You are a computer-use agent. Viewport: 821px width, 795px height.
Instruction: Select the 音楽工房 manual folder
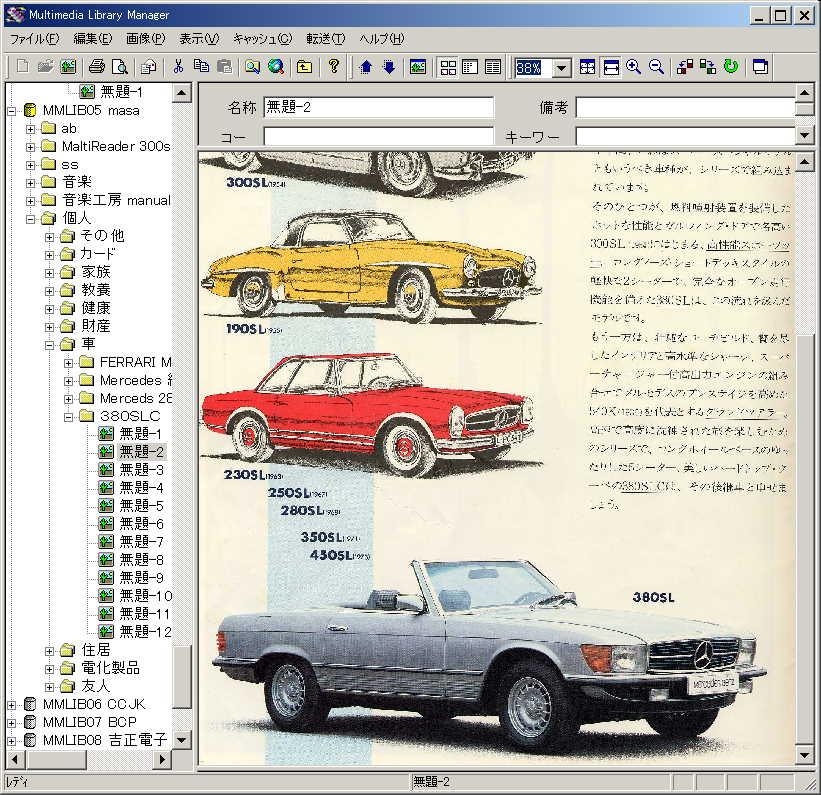(117, 200)
